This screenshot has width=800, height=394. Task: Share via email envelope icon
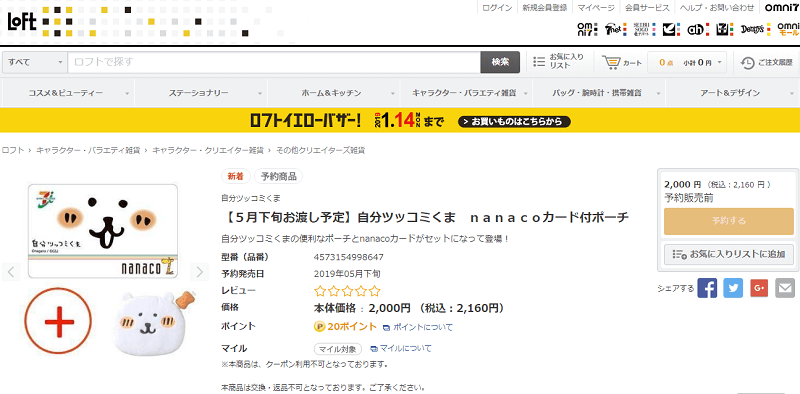point(785,288)
